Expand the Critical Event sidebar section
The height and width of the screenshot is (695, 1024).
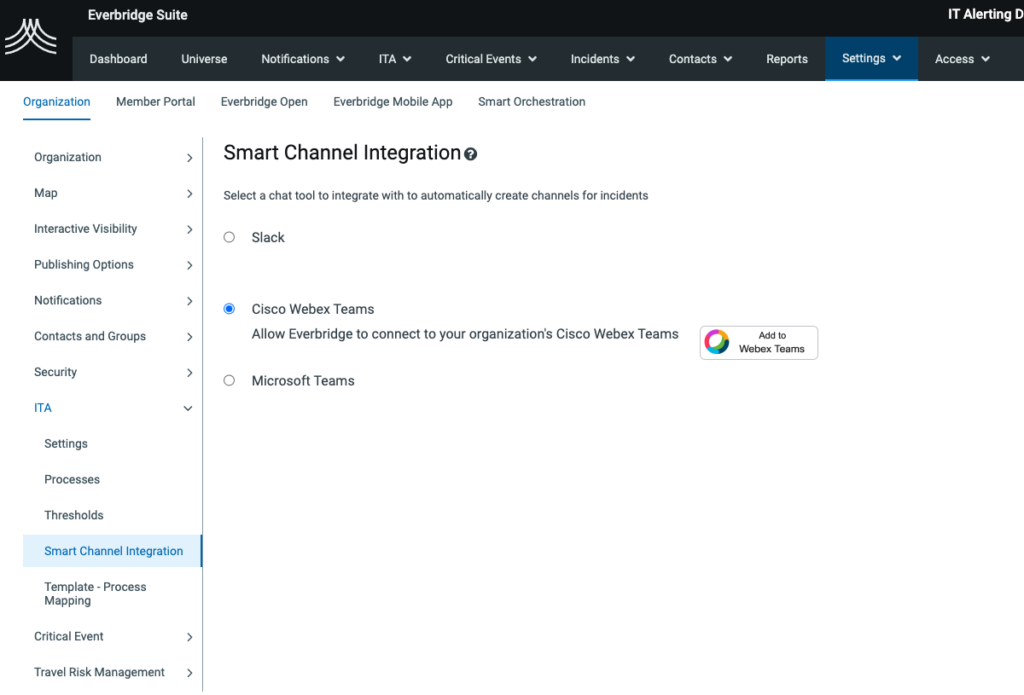click(113, 636)
